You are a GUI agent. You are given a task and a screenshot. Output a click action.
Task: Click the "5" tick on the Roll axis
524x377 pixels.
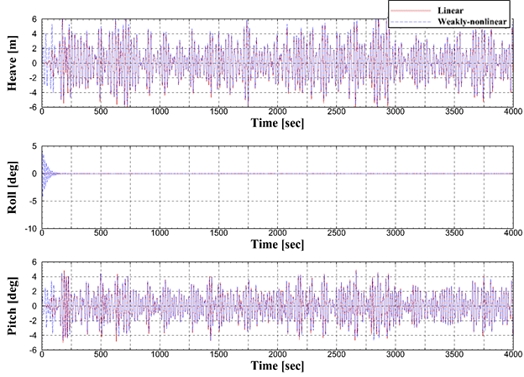[x=35, y=146]
